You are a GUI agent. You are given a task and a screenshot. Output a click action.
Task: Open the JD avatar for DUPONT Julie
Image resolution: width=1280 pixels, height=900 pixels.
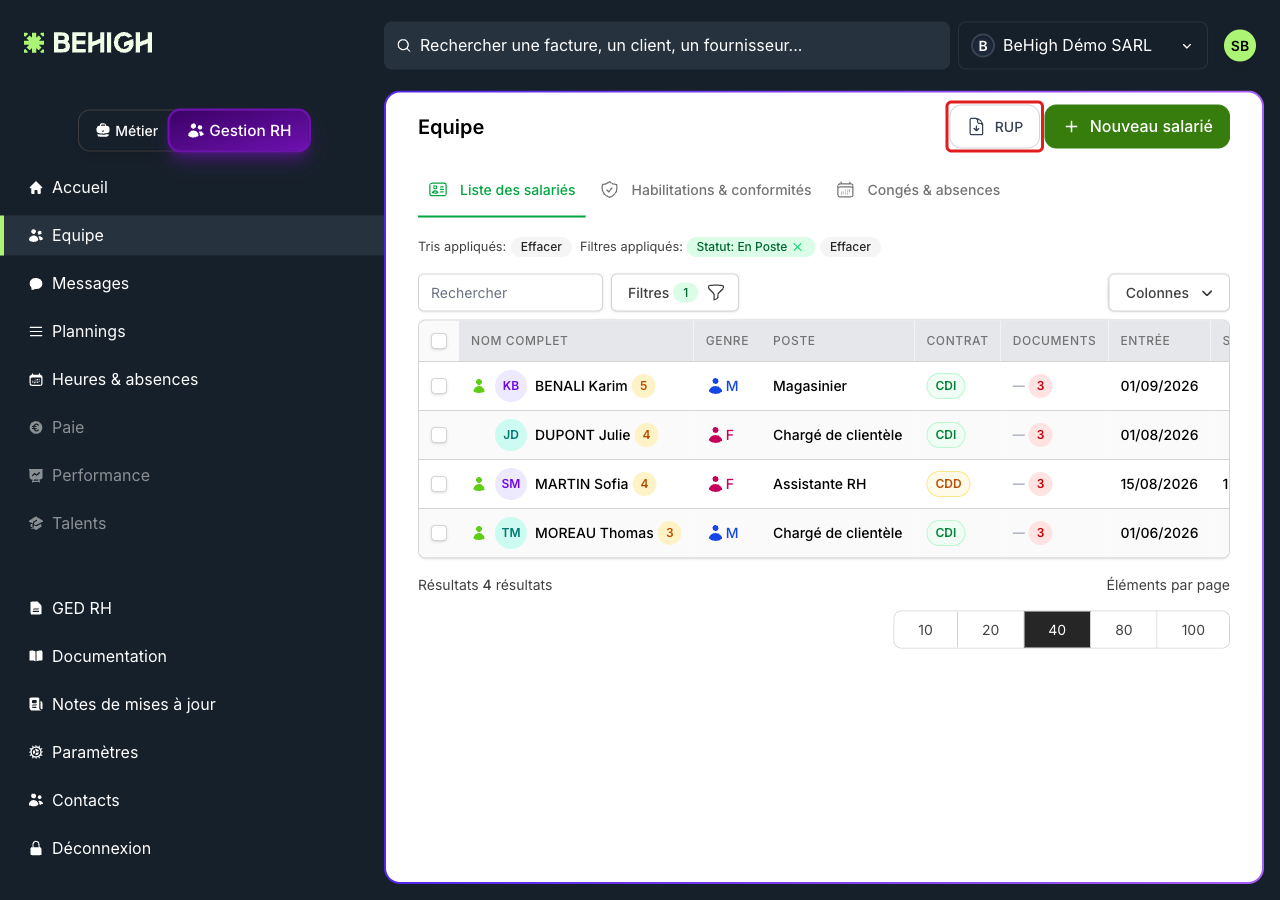[511, 435]
